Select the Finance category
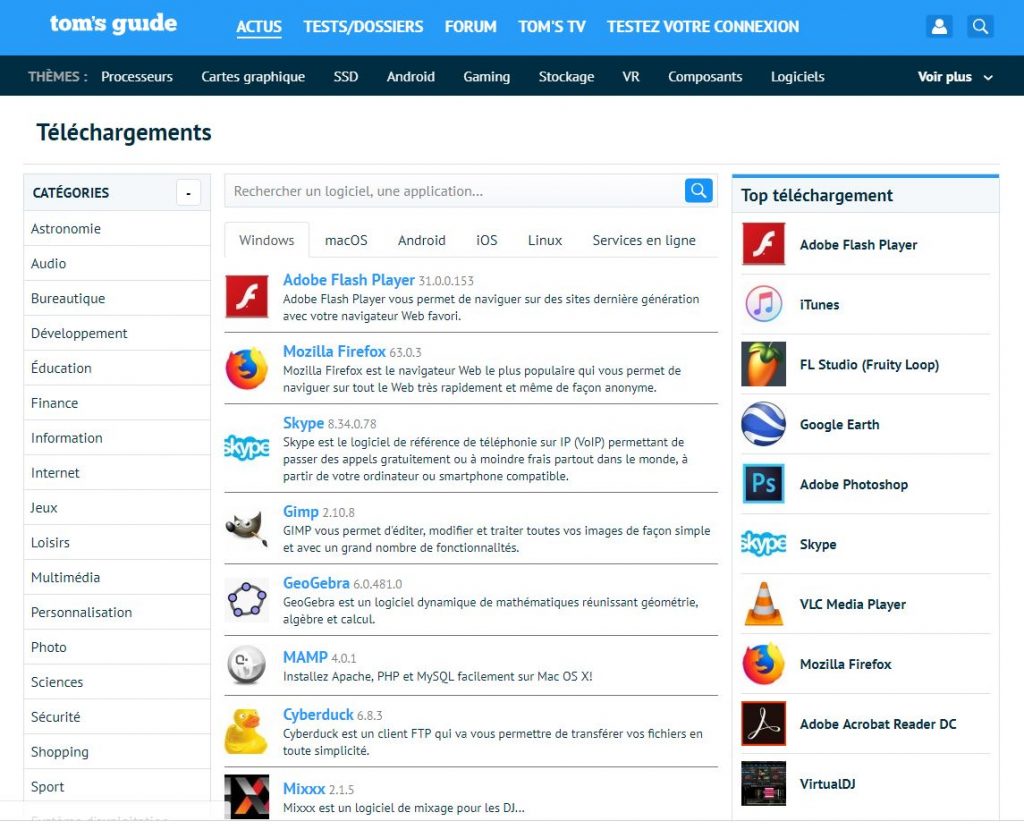Screen dimensions: 1024x838 click(117, 403)
